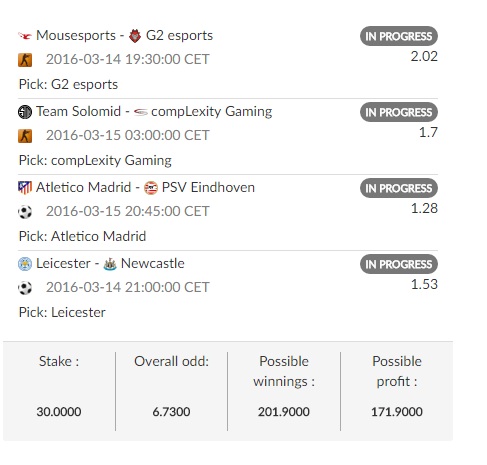The height and width of the screenshot is (465, 487).
Task: Click the 2.02 odds value
Action: coord(424,56)
